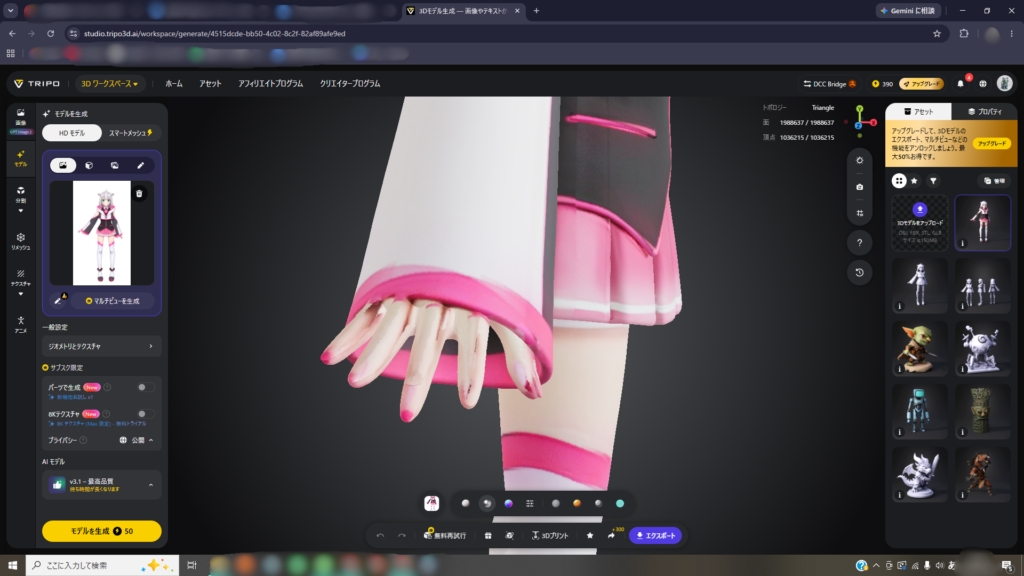This screenshot has width=1024, height=576.
Task: Open the viewport lighting settings icon
Action: pos(859,160)
